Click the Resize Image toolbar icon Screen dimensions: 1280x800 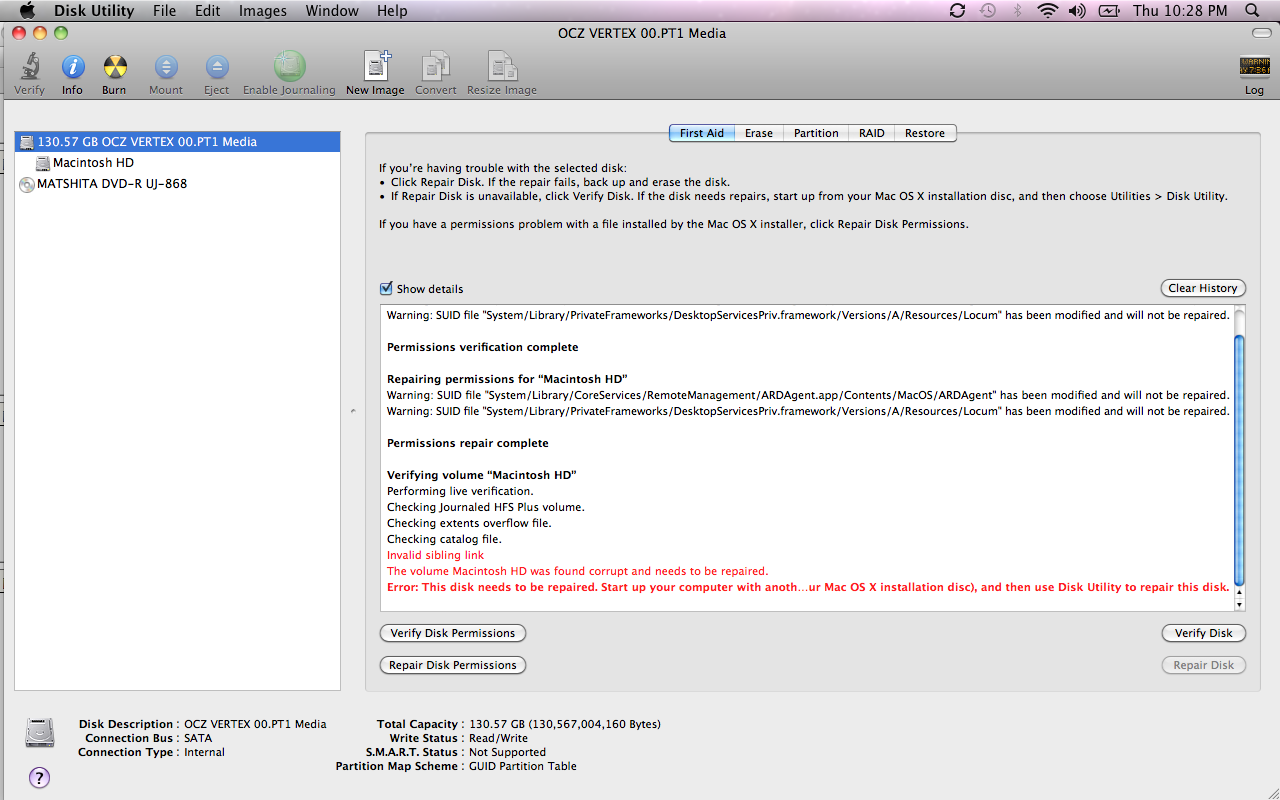point(502,67)
